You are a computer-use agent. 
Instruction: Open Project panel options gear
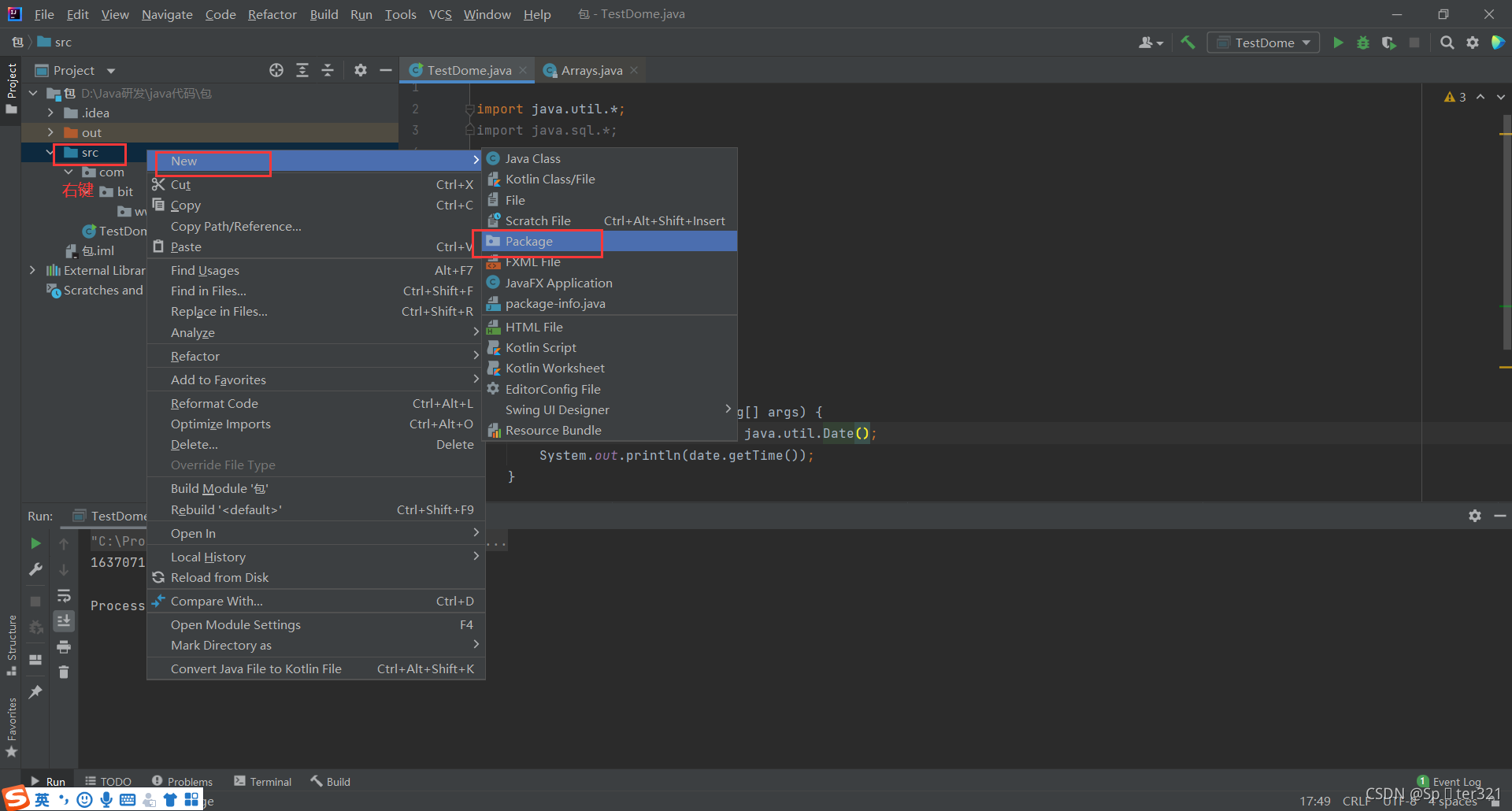pyautogui.click(x=361, y=70)
